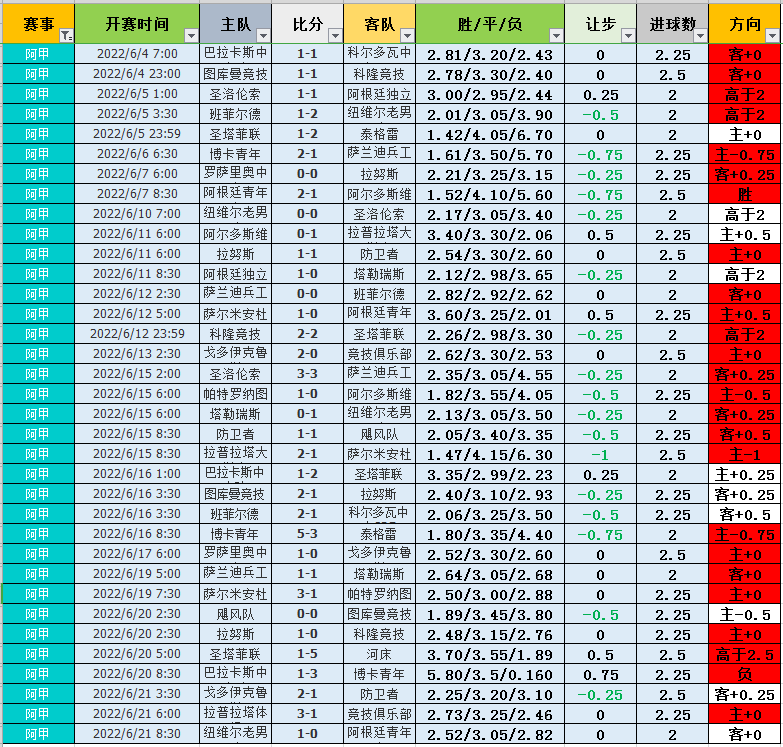This screenshot has width=783, height=747.
Task: Select the 拉普拉塔体 home team cell
Action: coord(235,714)
